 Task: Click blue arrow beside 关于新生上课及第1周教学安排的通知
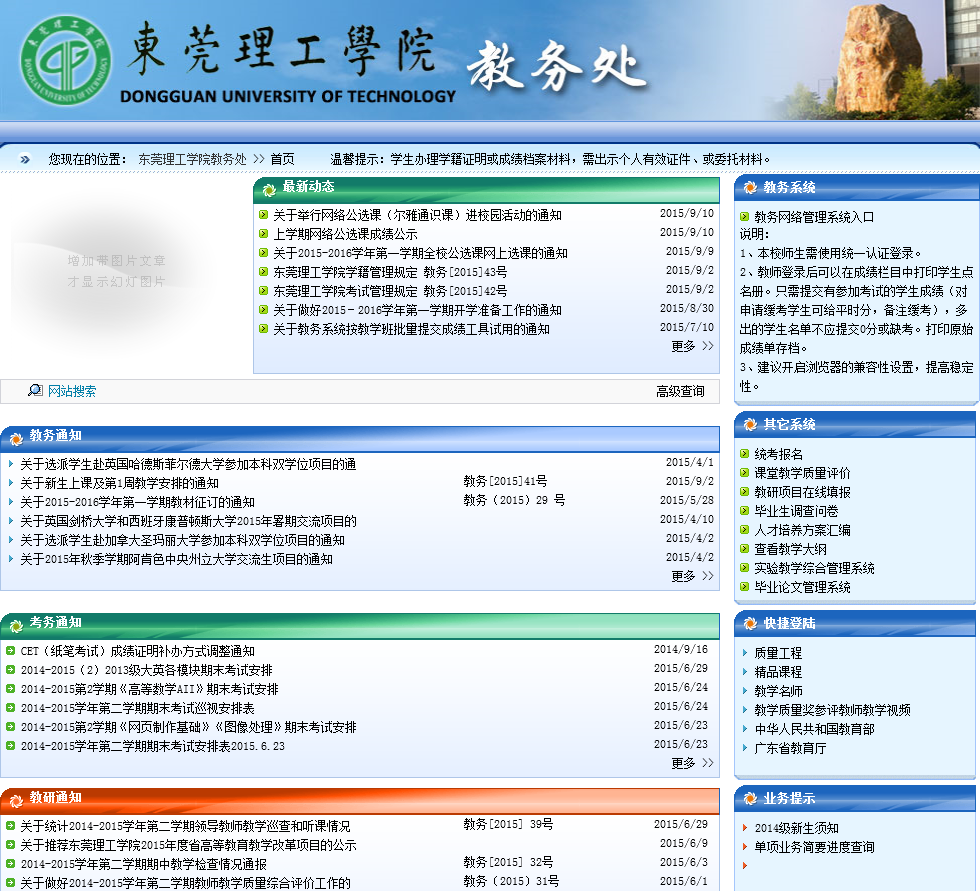[11, 482]
